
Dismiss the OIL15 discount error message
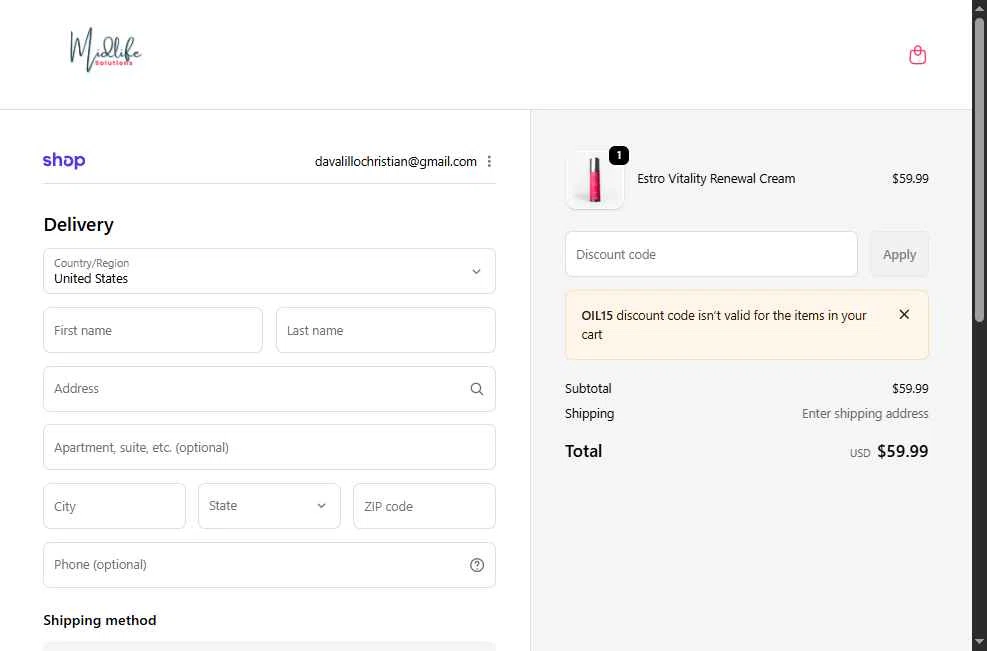coord(904,314)
